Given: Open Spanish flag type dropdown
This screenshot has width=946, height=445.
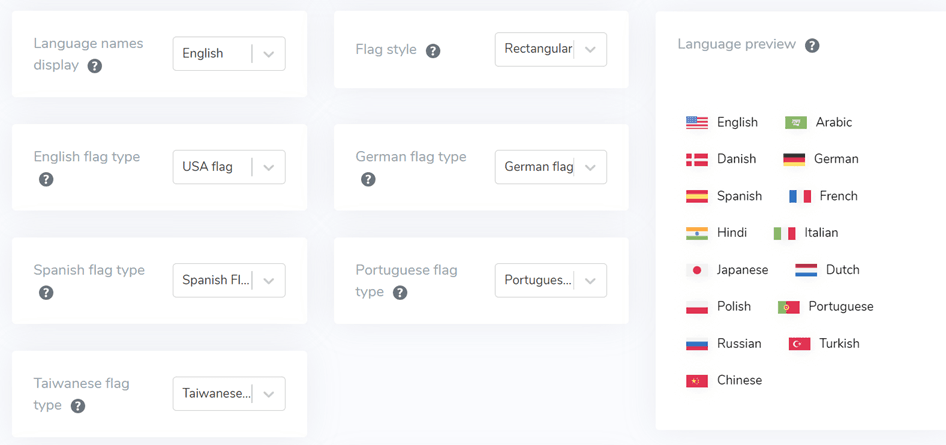Looking at the screenshot, I should (229, 280).
